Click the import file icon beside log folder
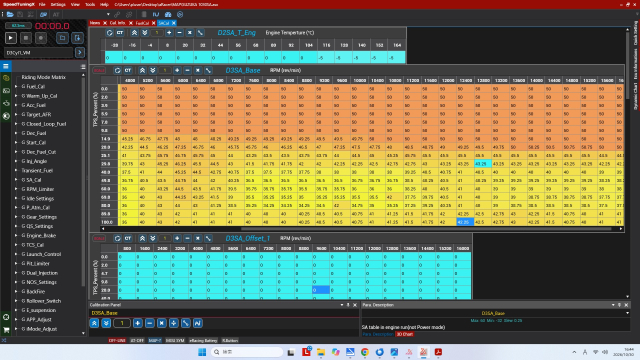This screenshot has width=640, height=360. (x=77, y=38)
